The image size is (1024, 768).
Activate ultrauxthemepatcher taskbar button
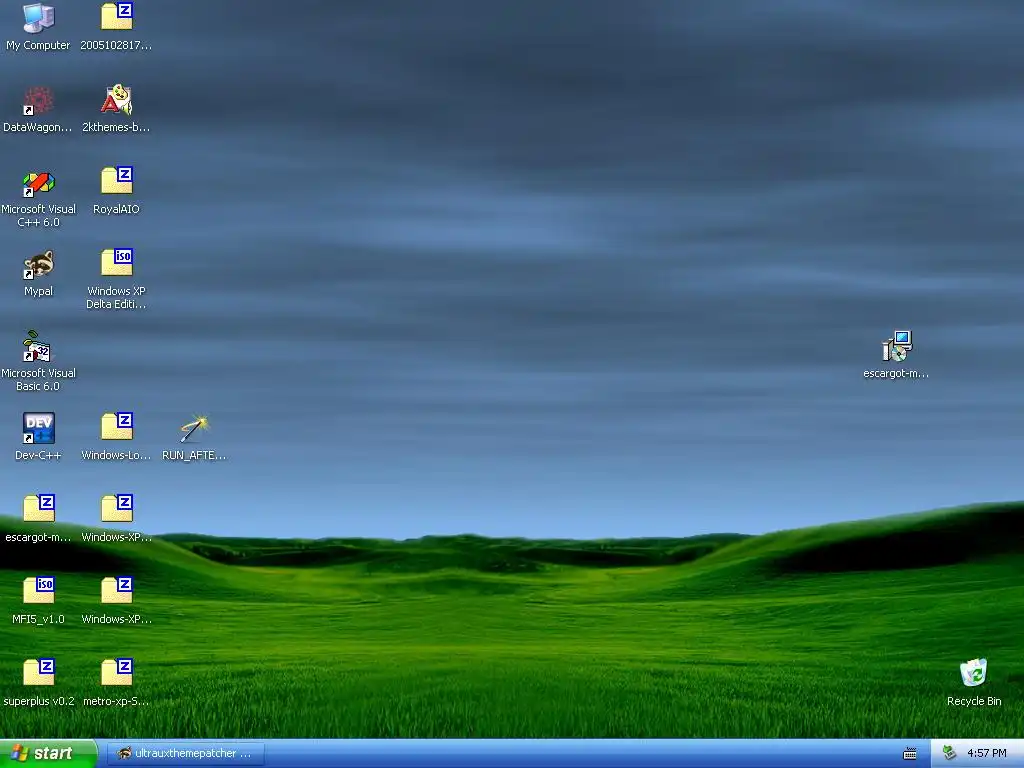pos(185,754)
